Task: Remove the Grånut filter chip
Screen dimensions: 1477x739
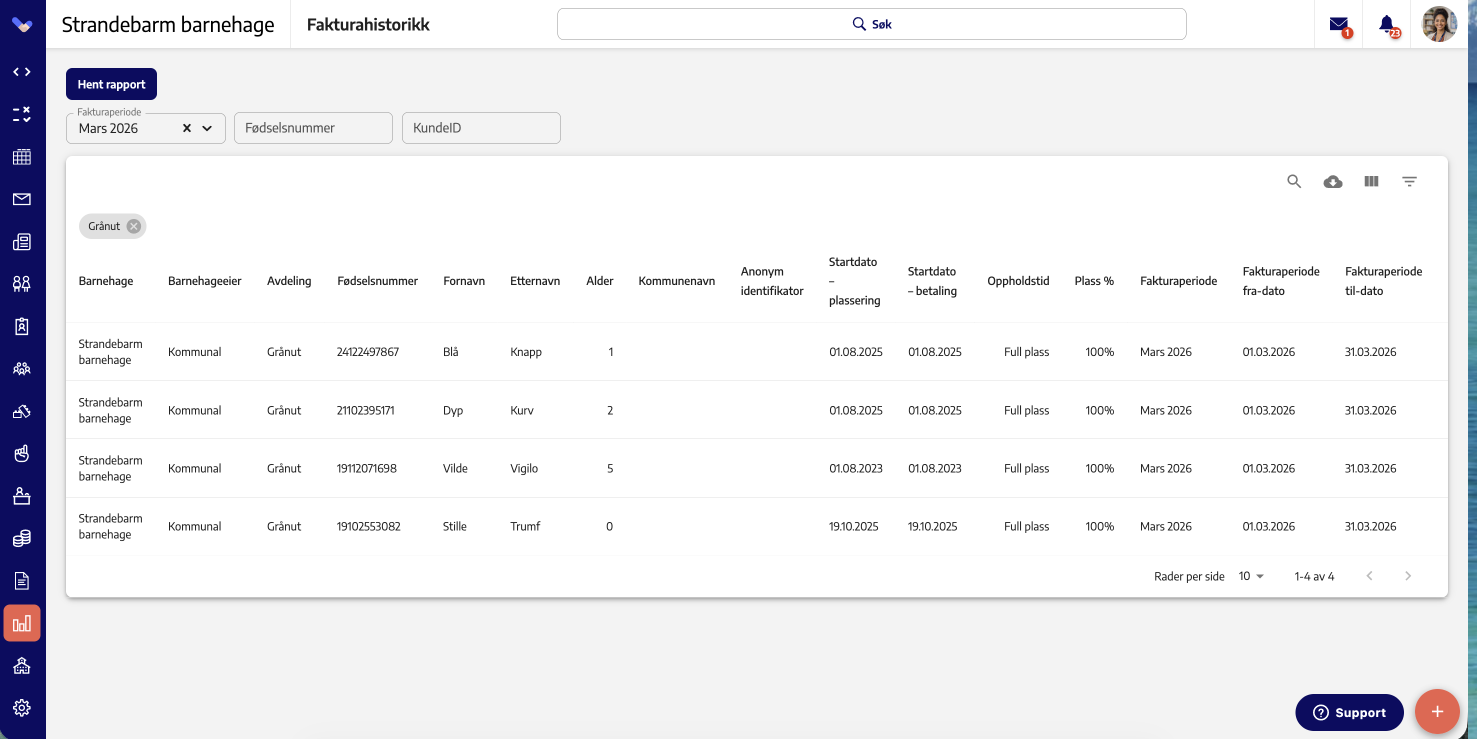Action: pyautogui.click(x=134, y=226)
